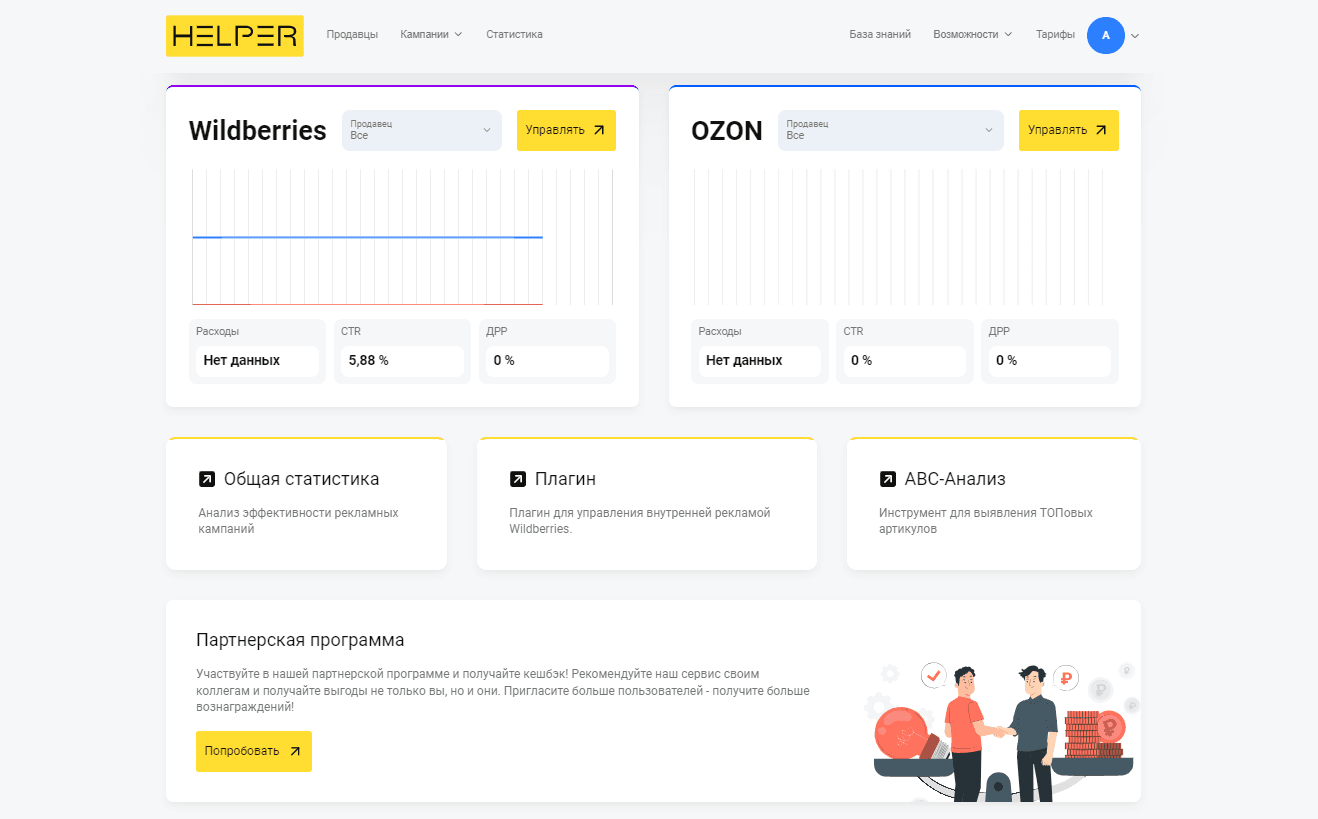Click the partner handshake illustration

(x=1001, y=730)
